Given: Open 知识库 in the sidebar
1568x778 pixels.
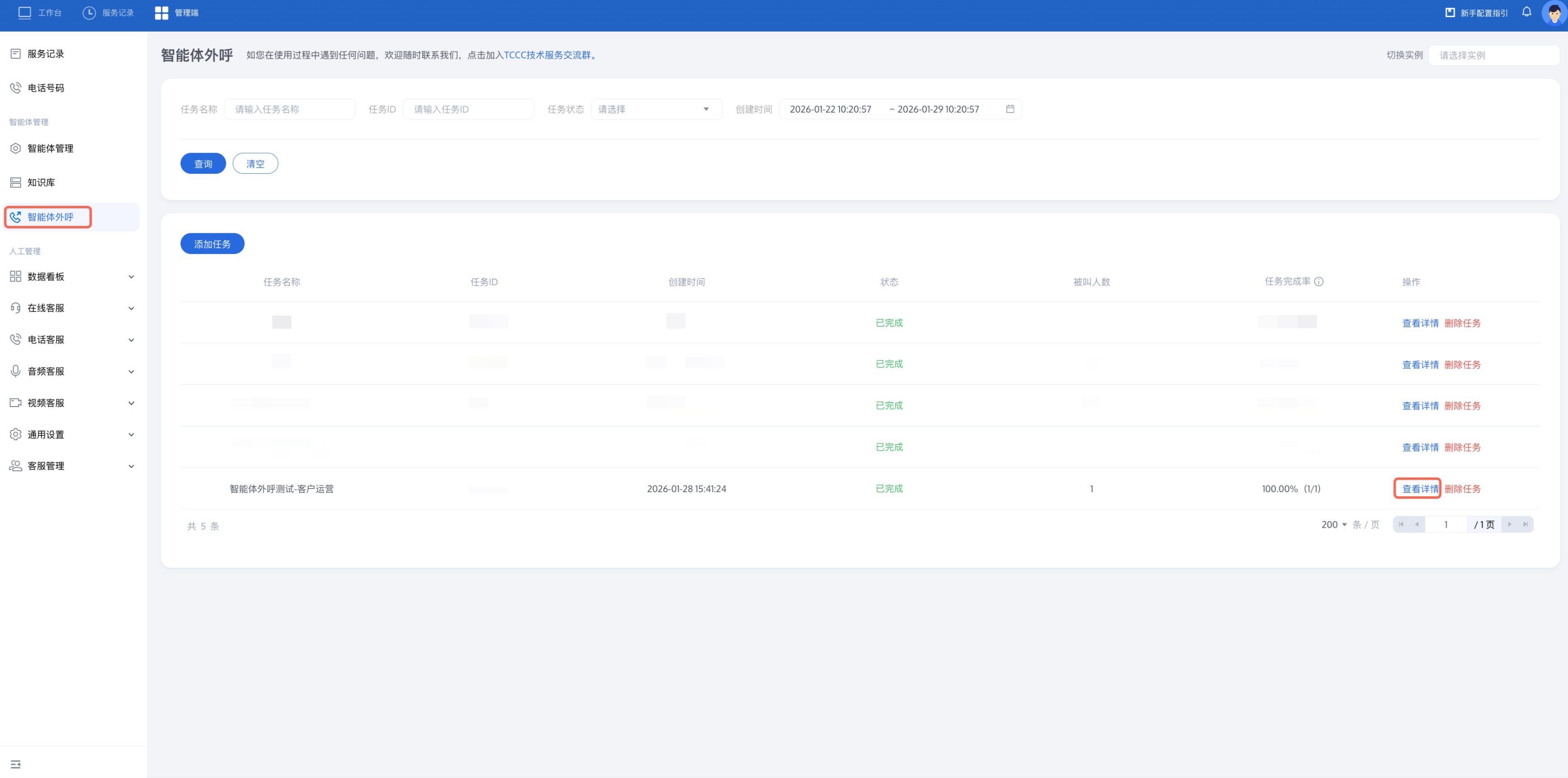Looking at the screenshot, I should tap(41, 183).
